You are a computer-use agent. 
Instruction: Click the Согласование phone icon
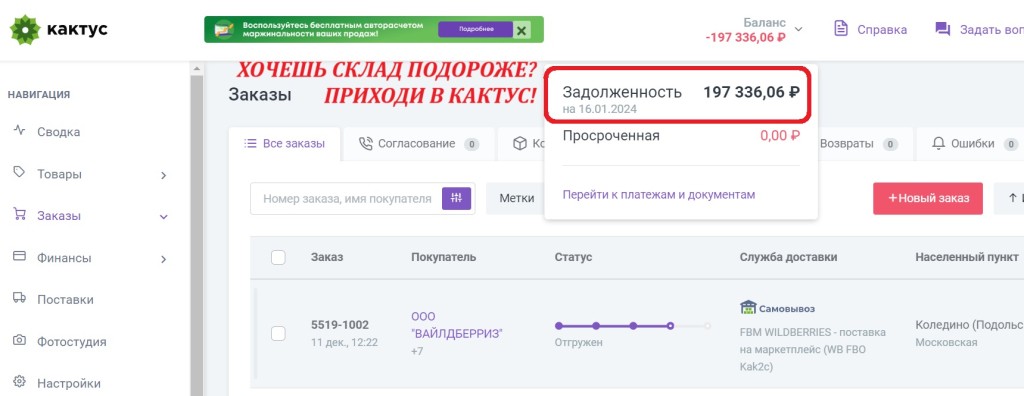(x=366, y=144)
